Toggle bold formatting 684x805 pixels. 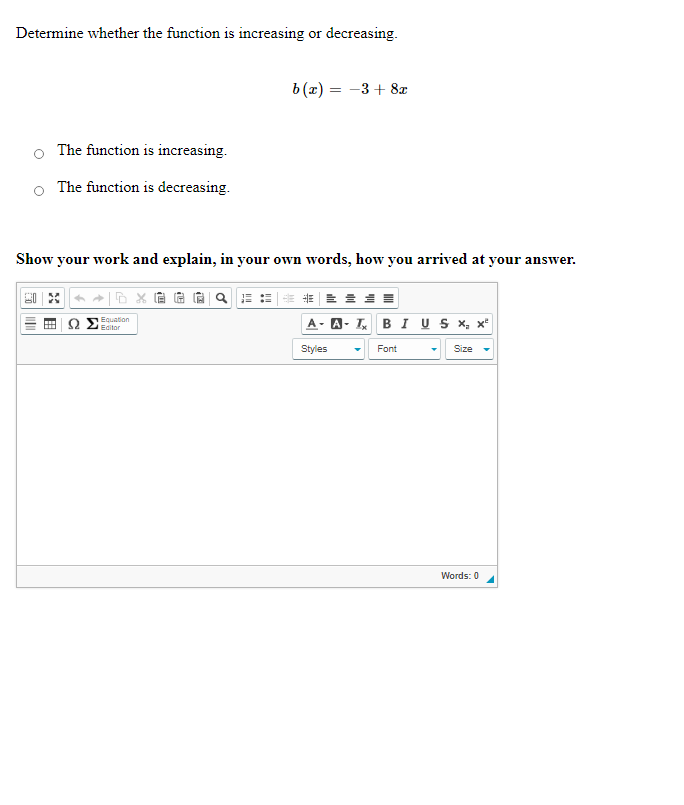pyautogui.click(x=387, y=323)
